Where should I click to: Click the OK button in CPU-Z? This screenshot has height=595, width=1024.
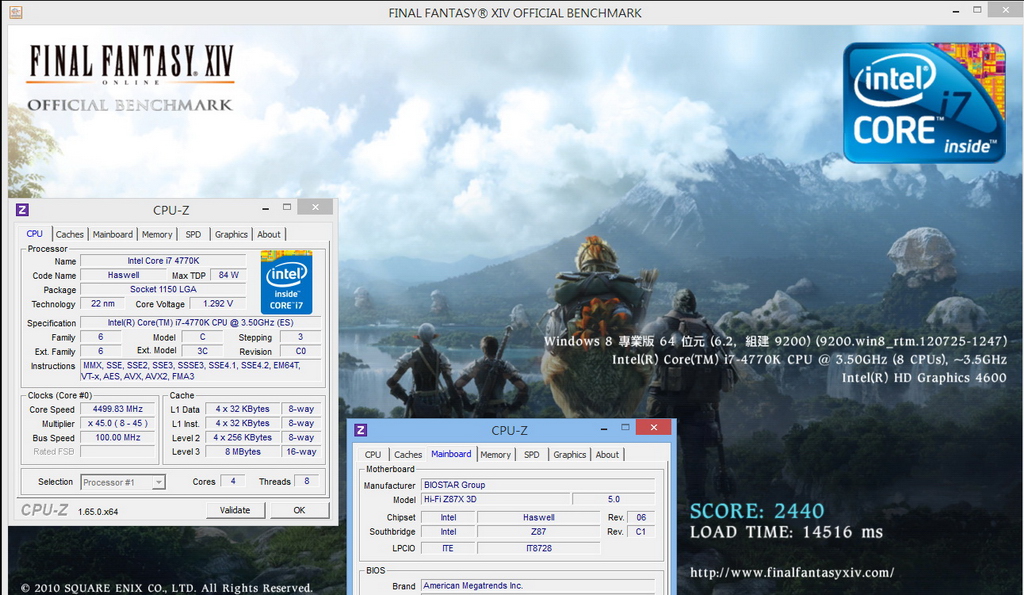click(x=299, y=510)
